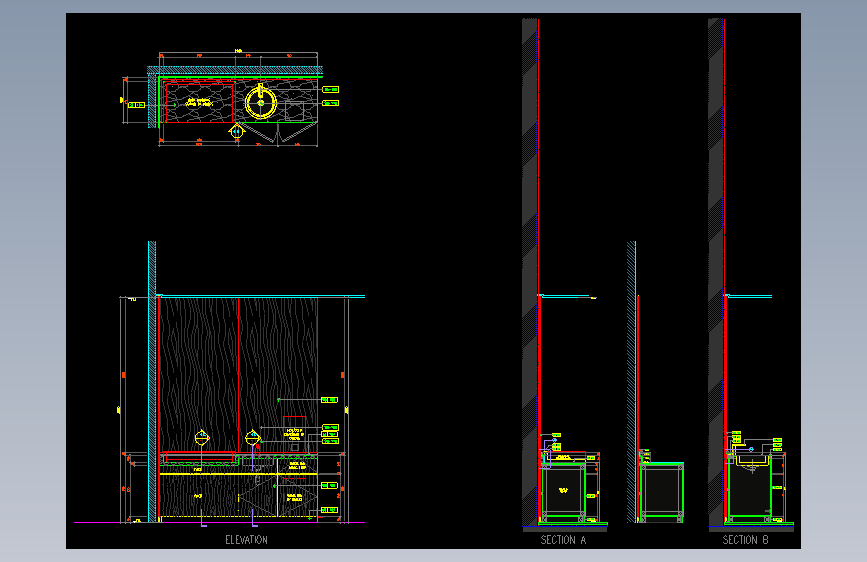867x562 pixels.
Task: Click the SECTION B title label
Action: click(x=745, y=540)
